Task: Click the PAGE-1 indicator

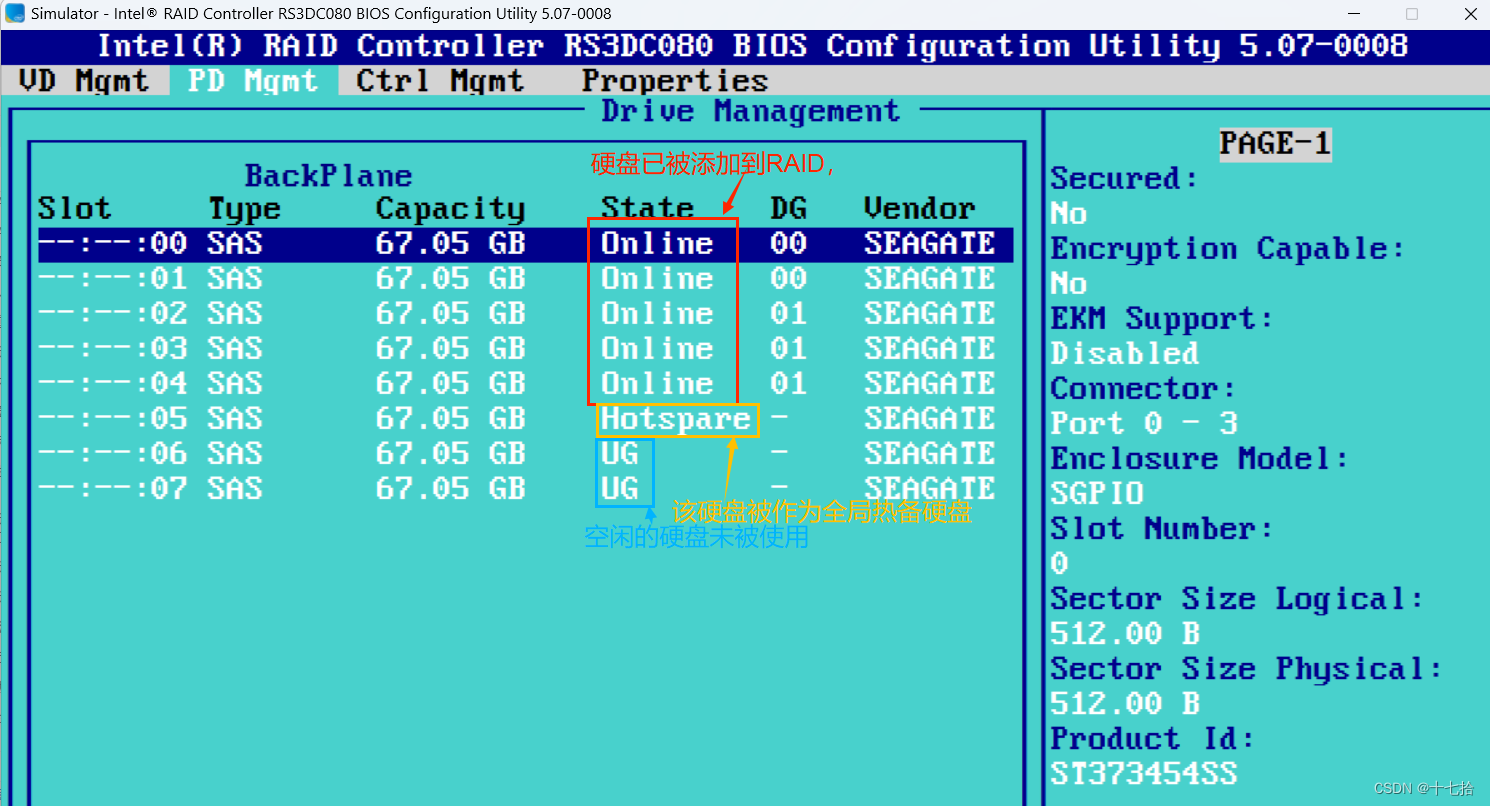Action: pyautogui.click(x=1275, y=144)
